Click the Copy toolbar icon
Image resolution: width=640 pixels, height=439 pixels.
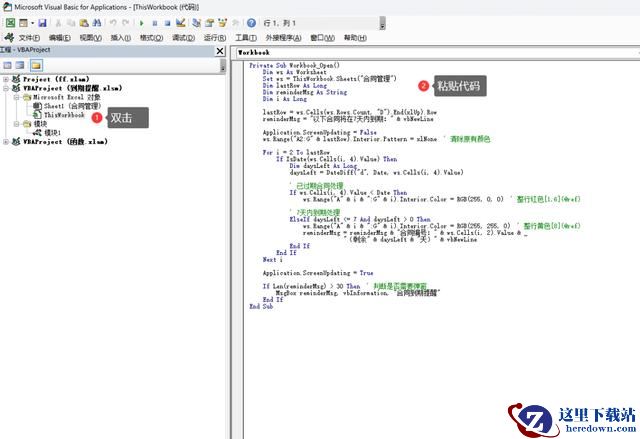(x=71, y=23)
